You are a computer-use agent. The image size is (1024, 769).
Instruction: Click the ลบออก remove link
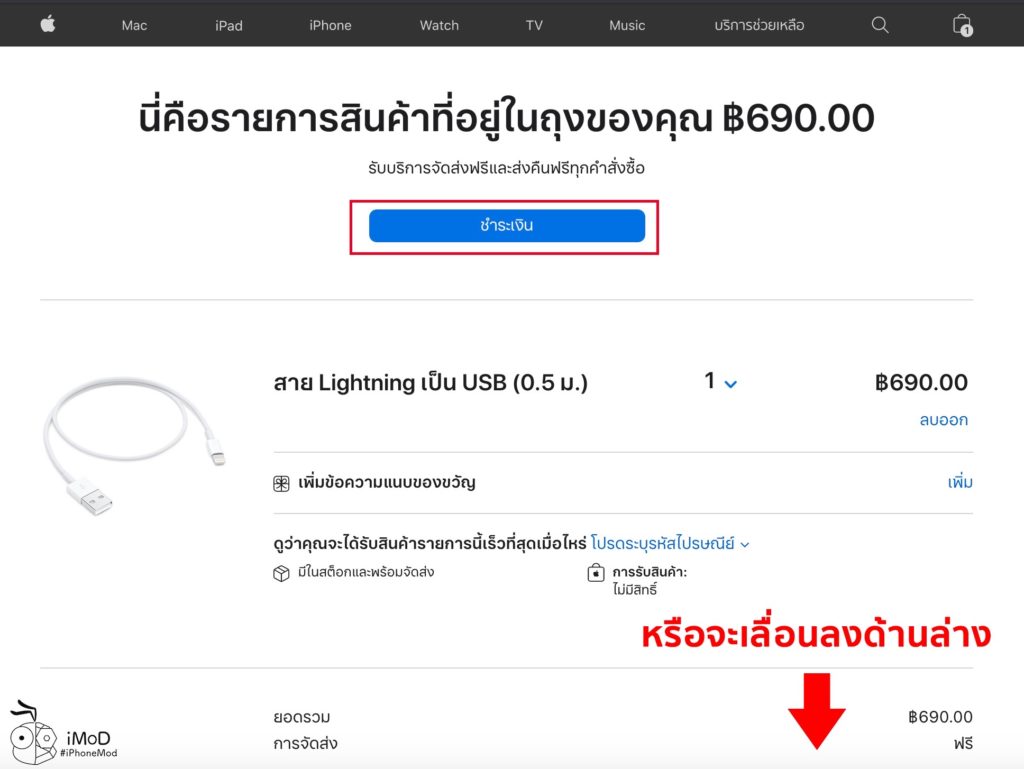pos(944,420)
